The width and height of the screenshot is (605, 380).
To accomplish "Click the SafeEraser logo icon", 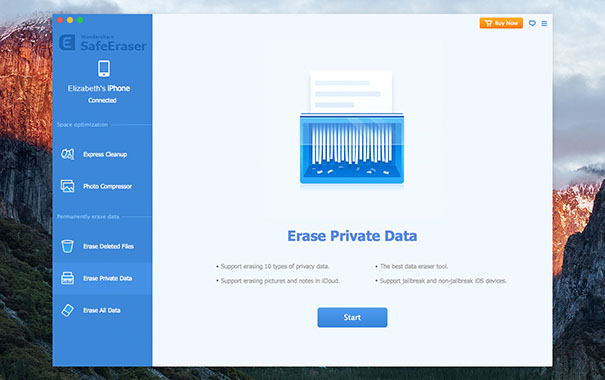I will 67,42.
